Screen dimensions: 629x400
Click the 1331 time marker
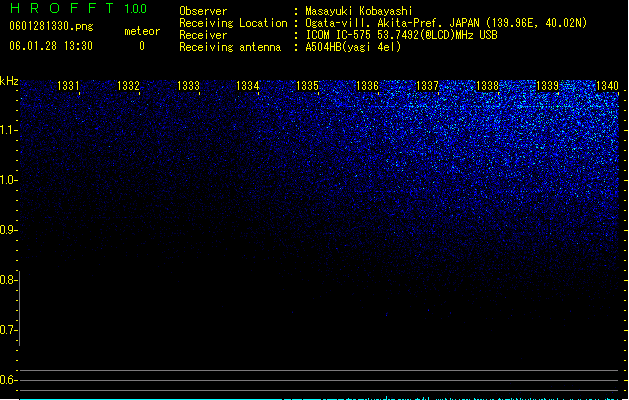[x=68, y=86]
